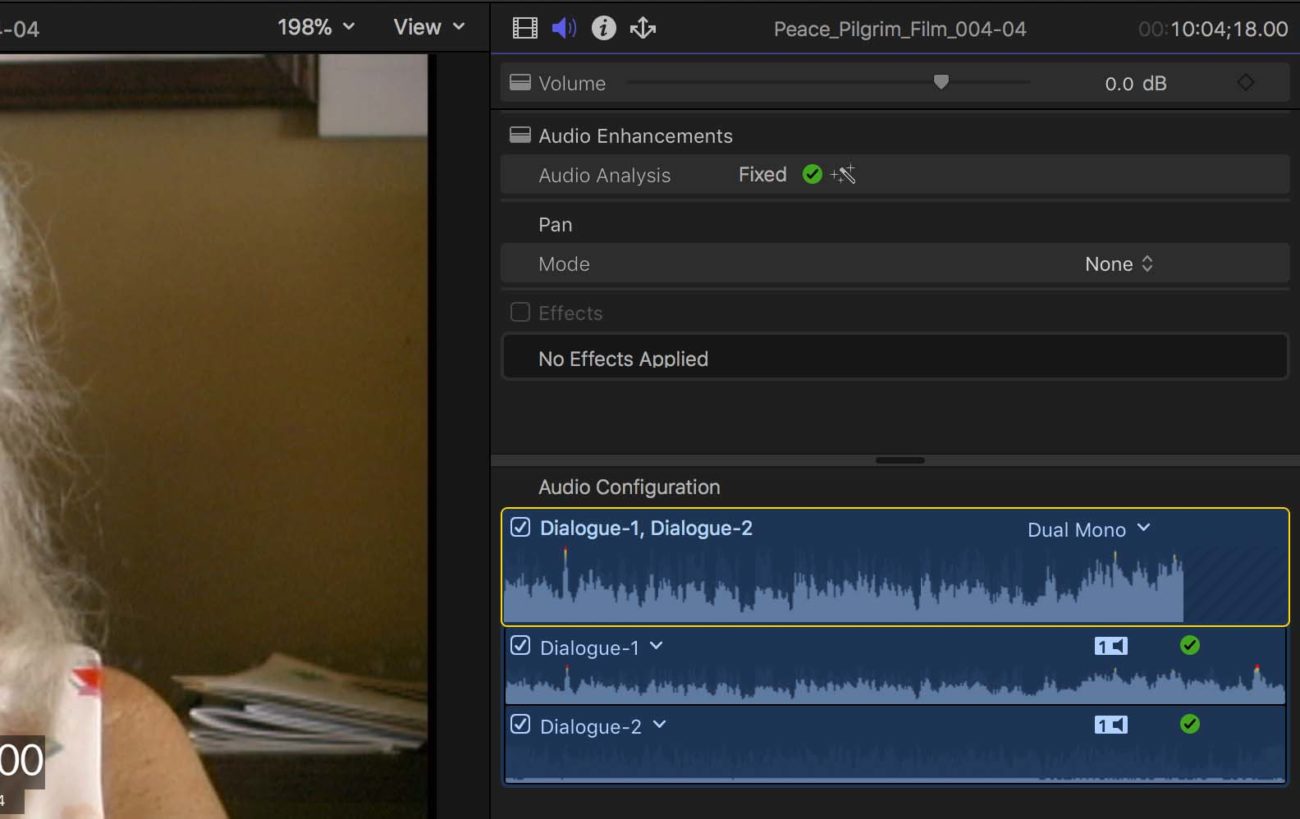This screenshot has height=819, width=1300.
Task: Click the mono speaker badge on Dialogue-1 row
Action: click(1113, 646)
